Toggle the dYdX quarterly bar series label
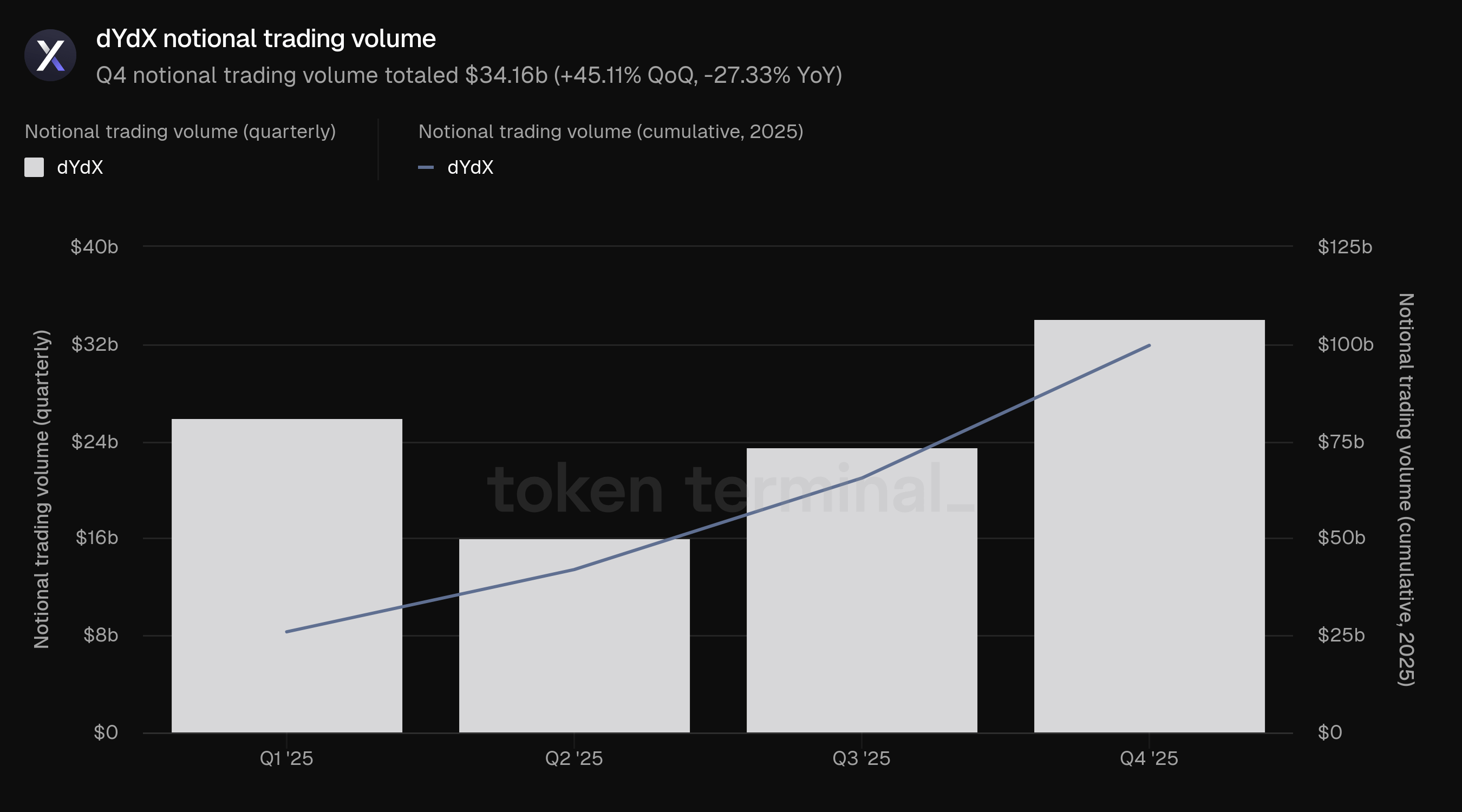1462x812 pixels. coord(80,167)
